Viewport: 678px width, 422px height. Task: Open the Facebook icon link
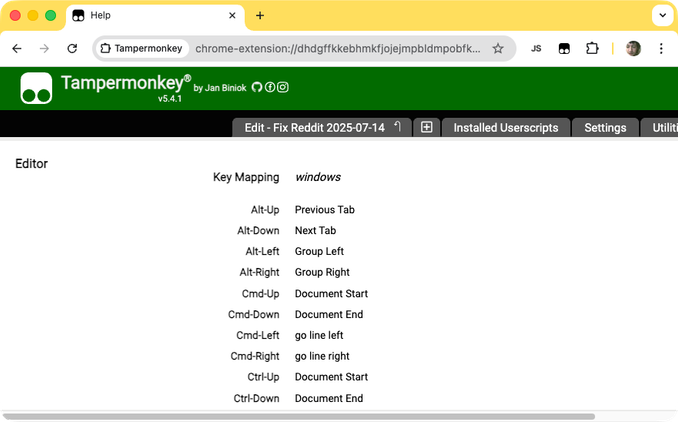pos(270,87)
